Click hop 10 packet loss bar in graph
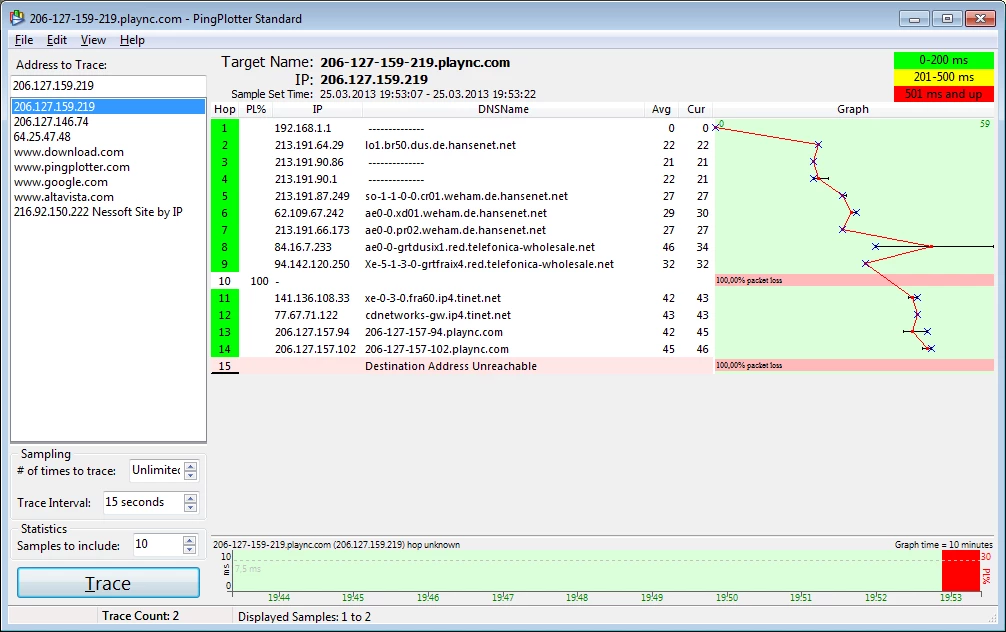Viewport: 1006px width, 632px height. 854,280
